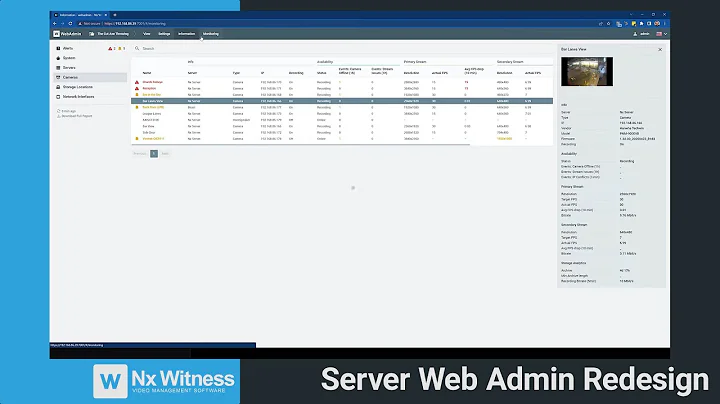Open the browser three-dot menu
The image size is (720, 404).
click(664, 23)
